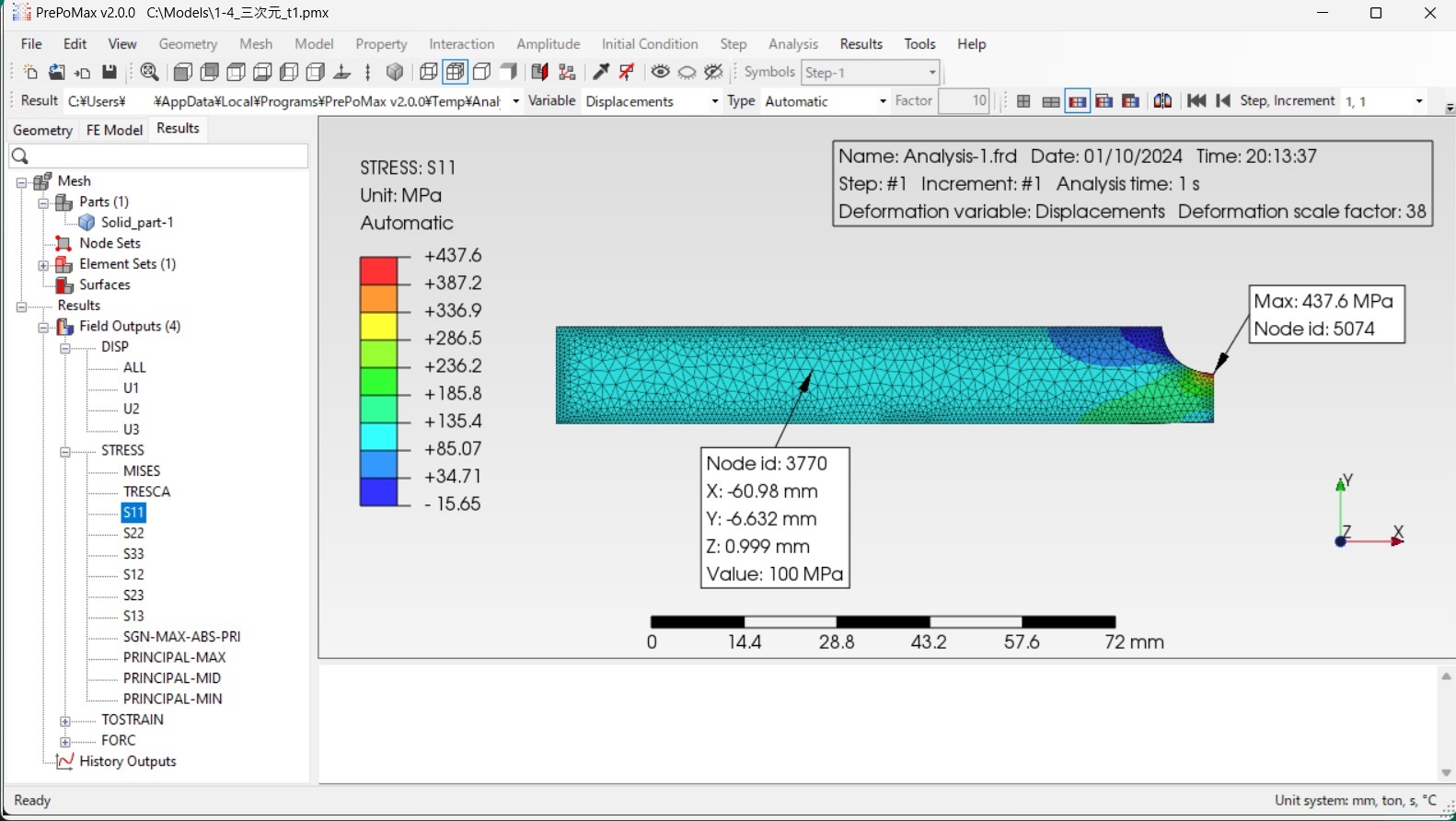Open the Results menu in menu bar

click(x=861, y=44)
